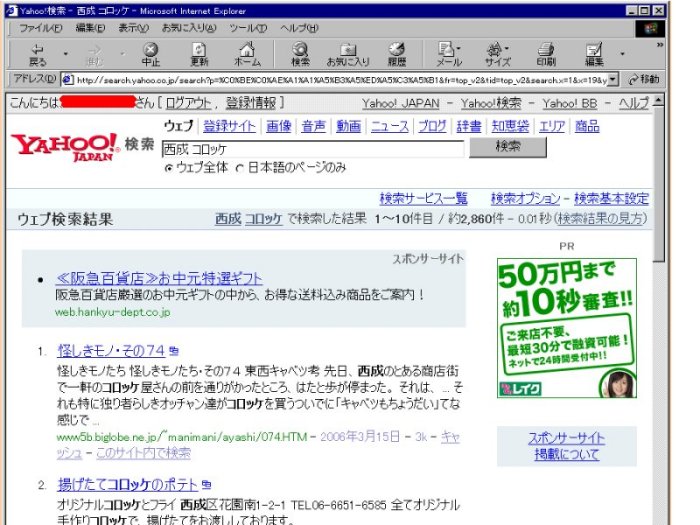Open Favorites (お気に入り) toolbar icon

[348, 51]
